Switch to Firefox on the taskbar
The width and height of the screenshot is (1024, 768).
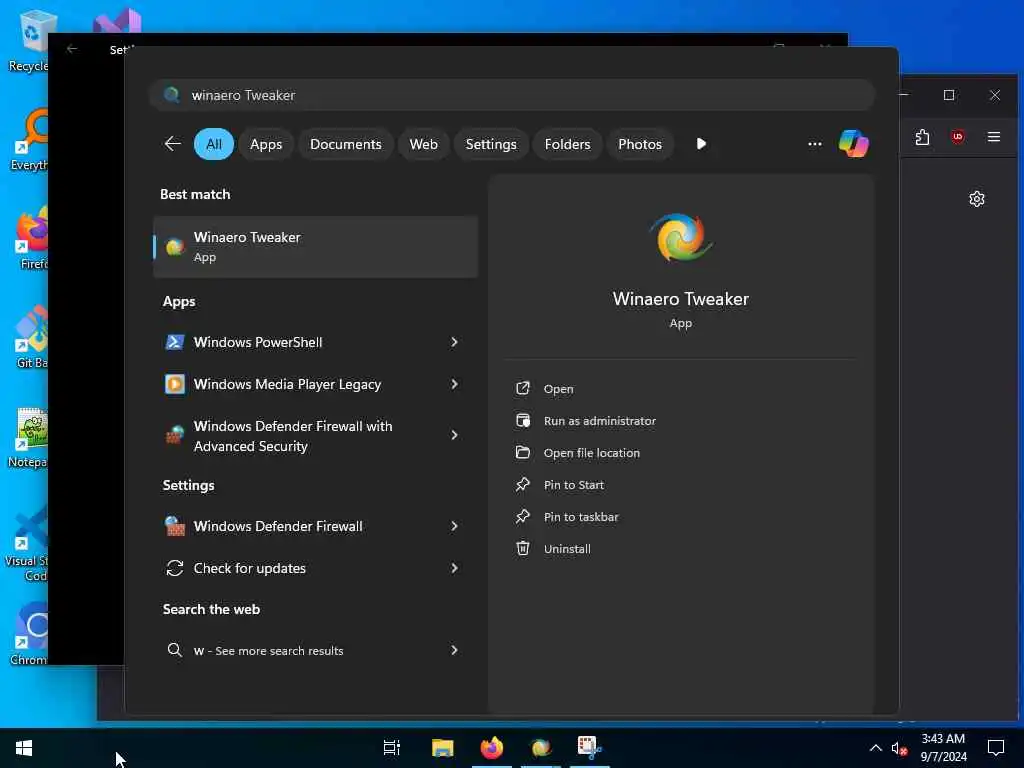click(492, 748)
